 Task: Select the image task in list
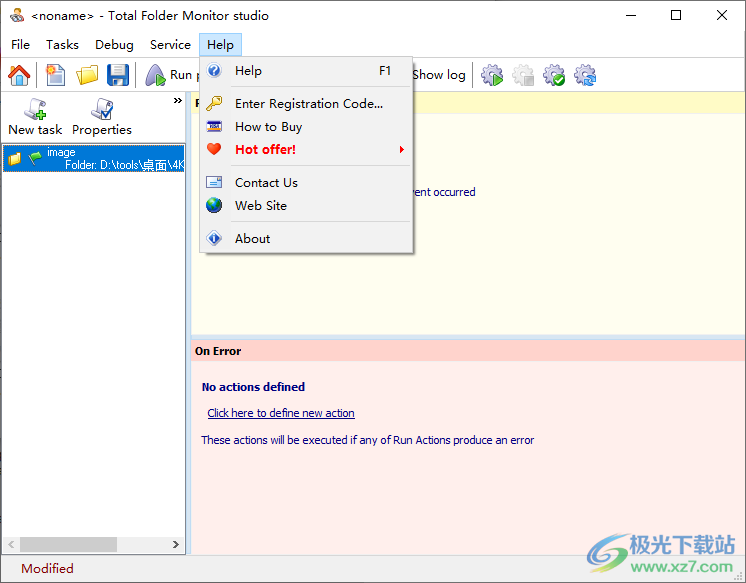coord(94,158)
